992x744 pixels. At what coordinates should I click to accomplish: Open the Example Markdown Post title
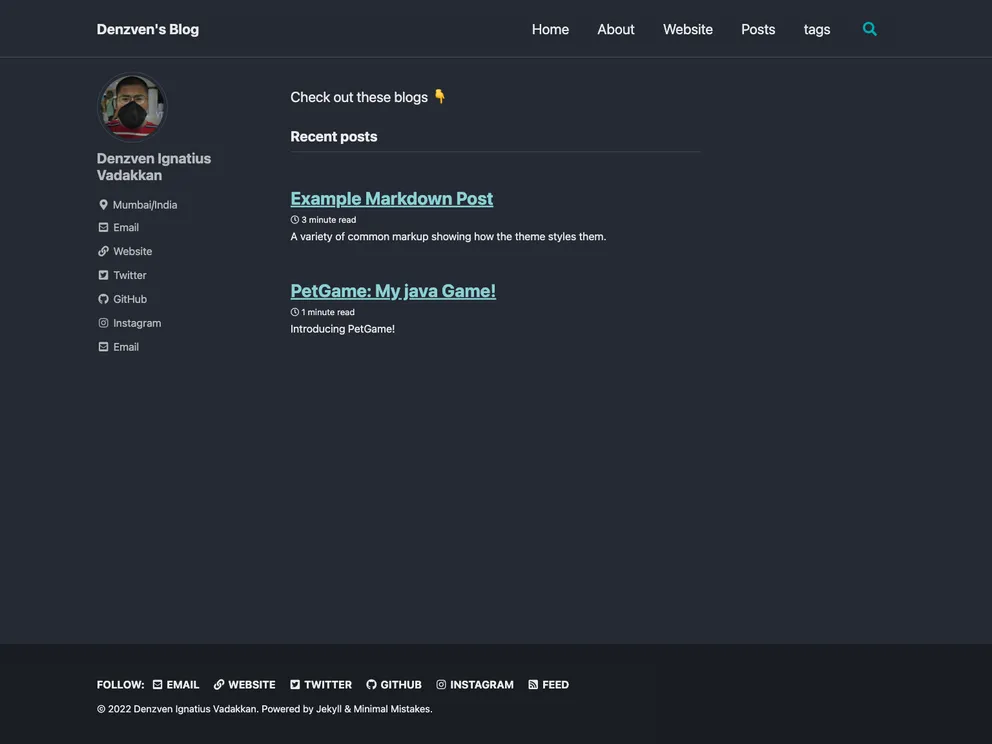coord(391,198)
